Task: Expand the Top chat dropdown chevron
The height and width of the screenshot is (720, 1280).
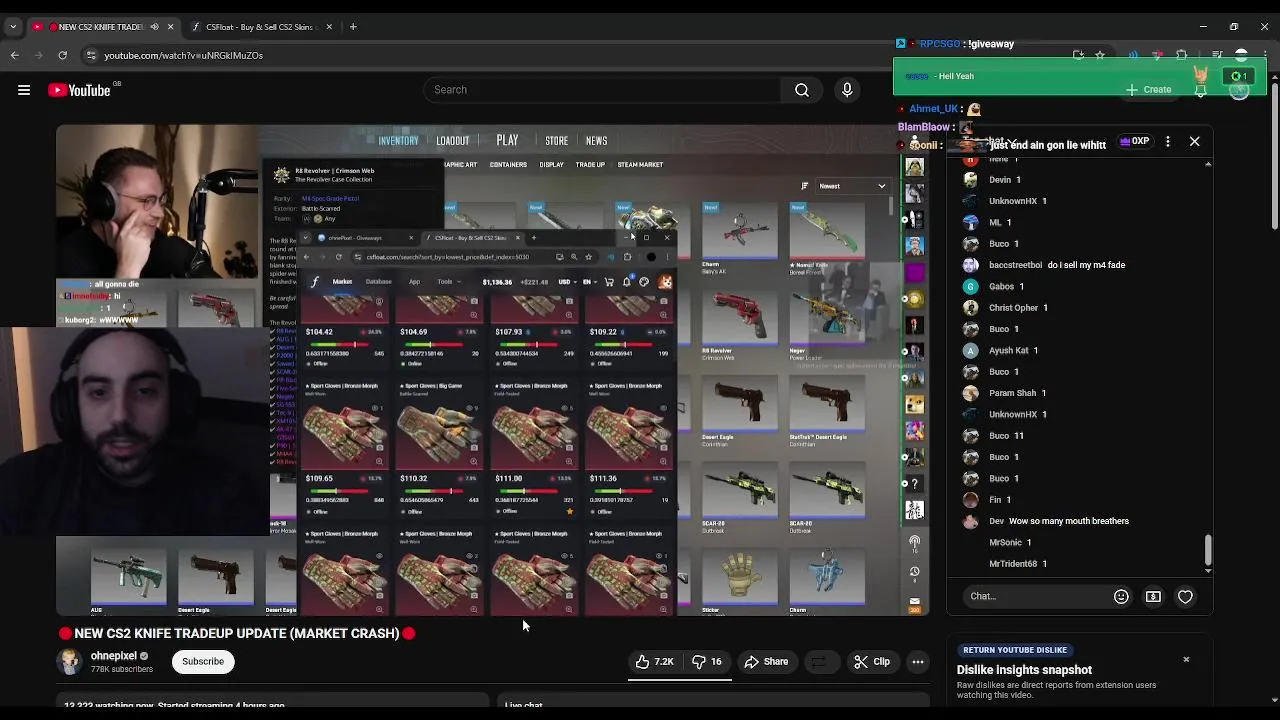Action: (x=1012, y=141)
